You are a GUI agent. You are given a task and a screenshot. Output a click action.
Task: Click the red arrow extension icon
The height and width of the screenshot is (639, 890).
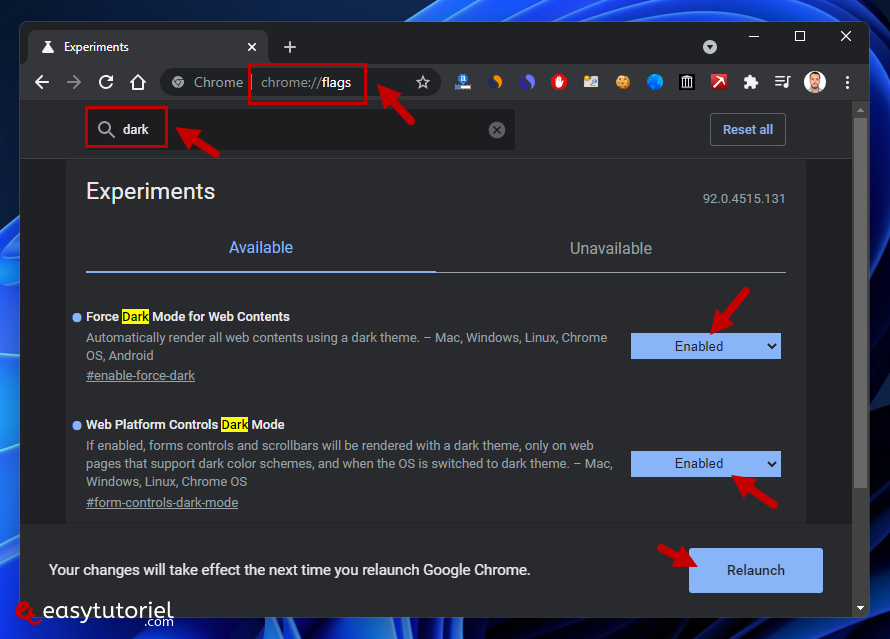tap(719, 82)
